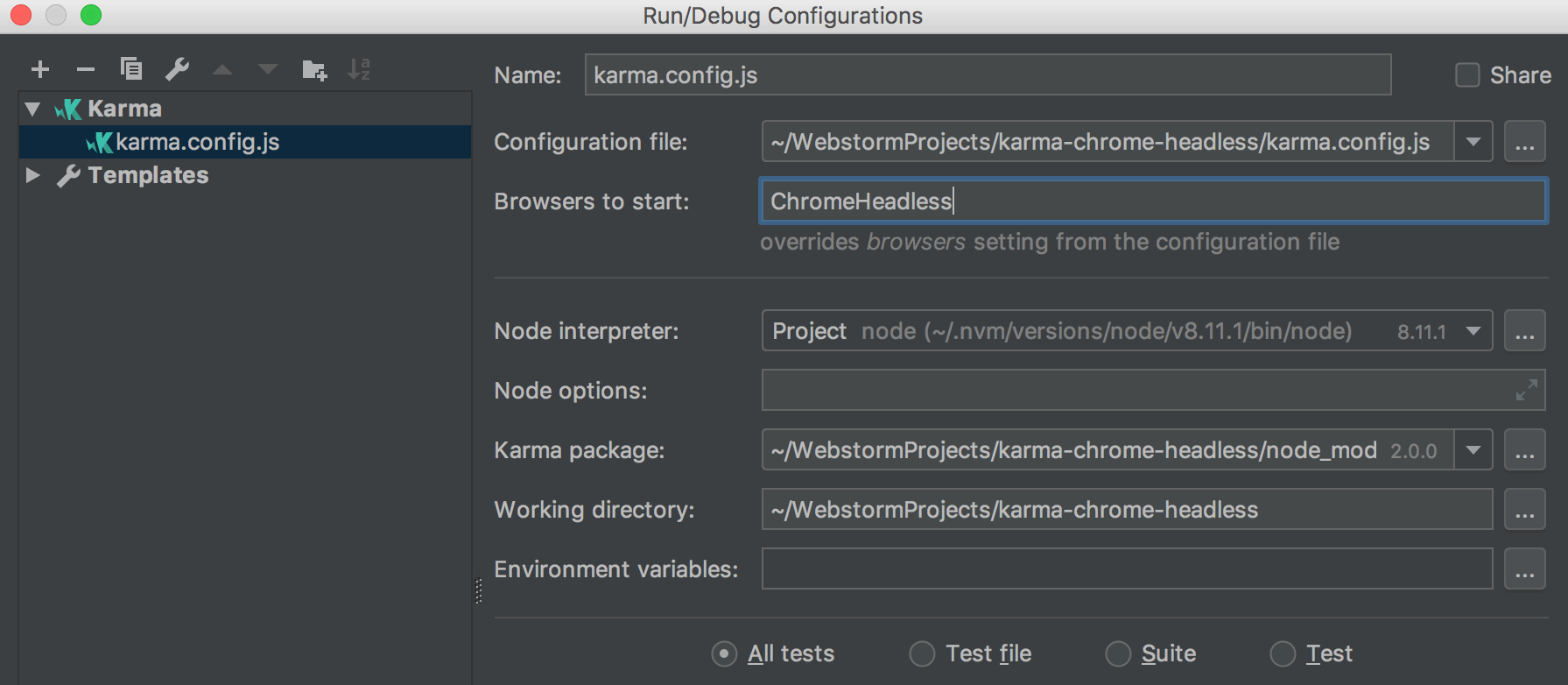1568x685 pixels.
Task: Click the wrench icon beside Templates
Action: [69, 176]
